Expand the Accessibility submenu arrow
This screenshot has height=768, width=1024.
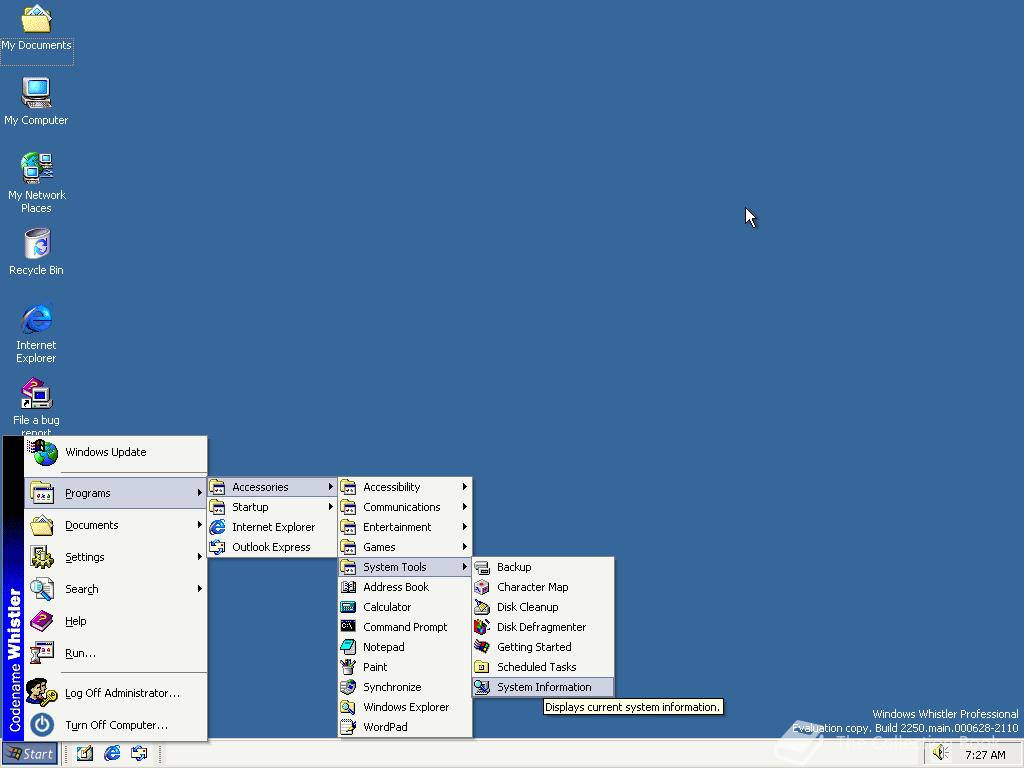[464, 487]
